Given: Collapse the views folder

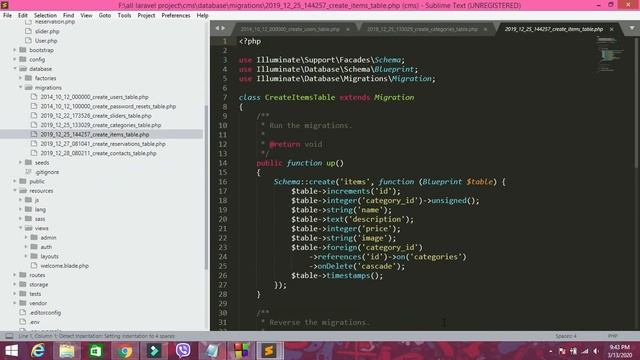Looking at the screenshot, I should [20, 228].
